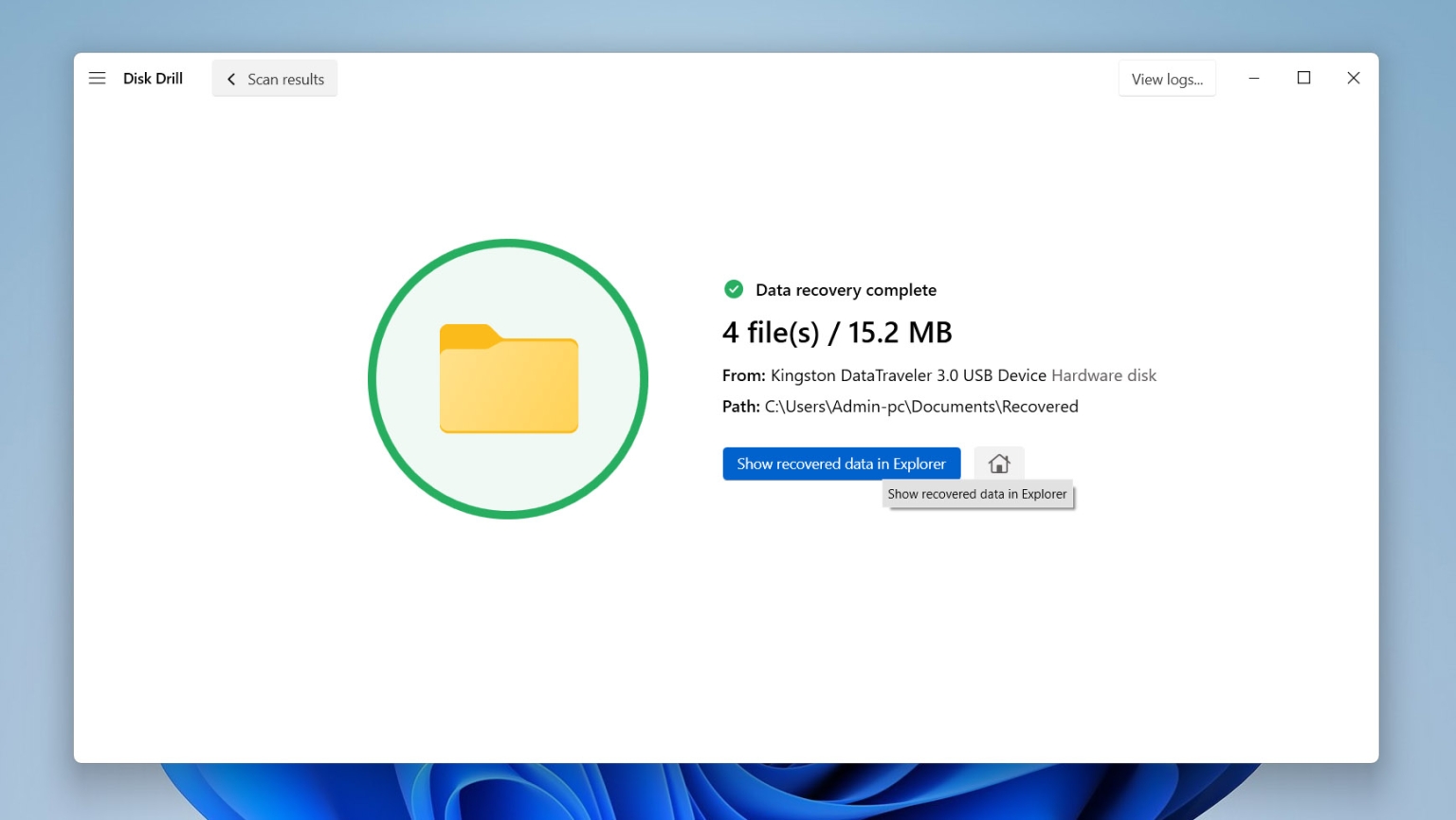Click the Hardware disk link
This screenshot has height=820, width=1456.
[1103, 375]
